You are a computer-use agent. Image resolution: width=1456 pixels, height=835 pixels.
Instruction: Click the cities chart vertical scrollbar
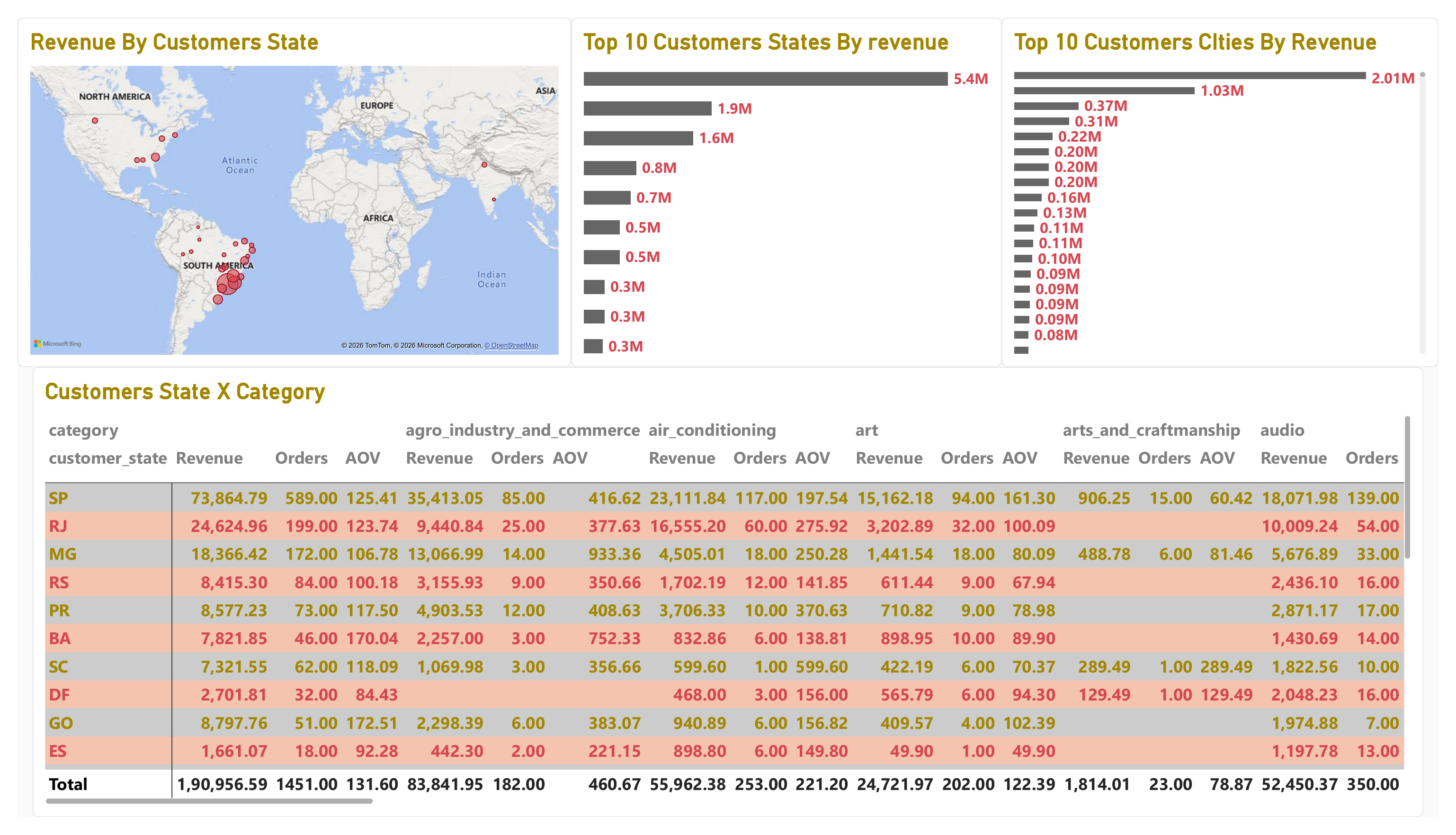click(x=1422, y=212)
